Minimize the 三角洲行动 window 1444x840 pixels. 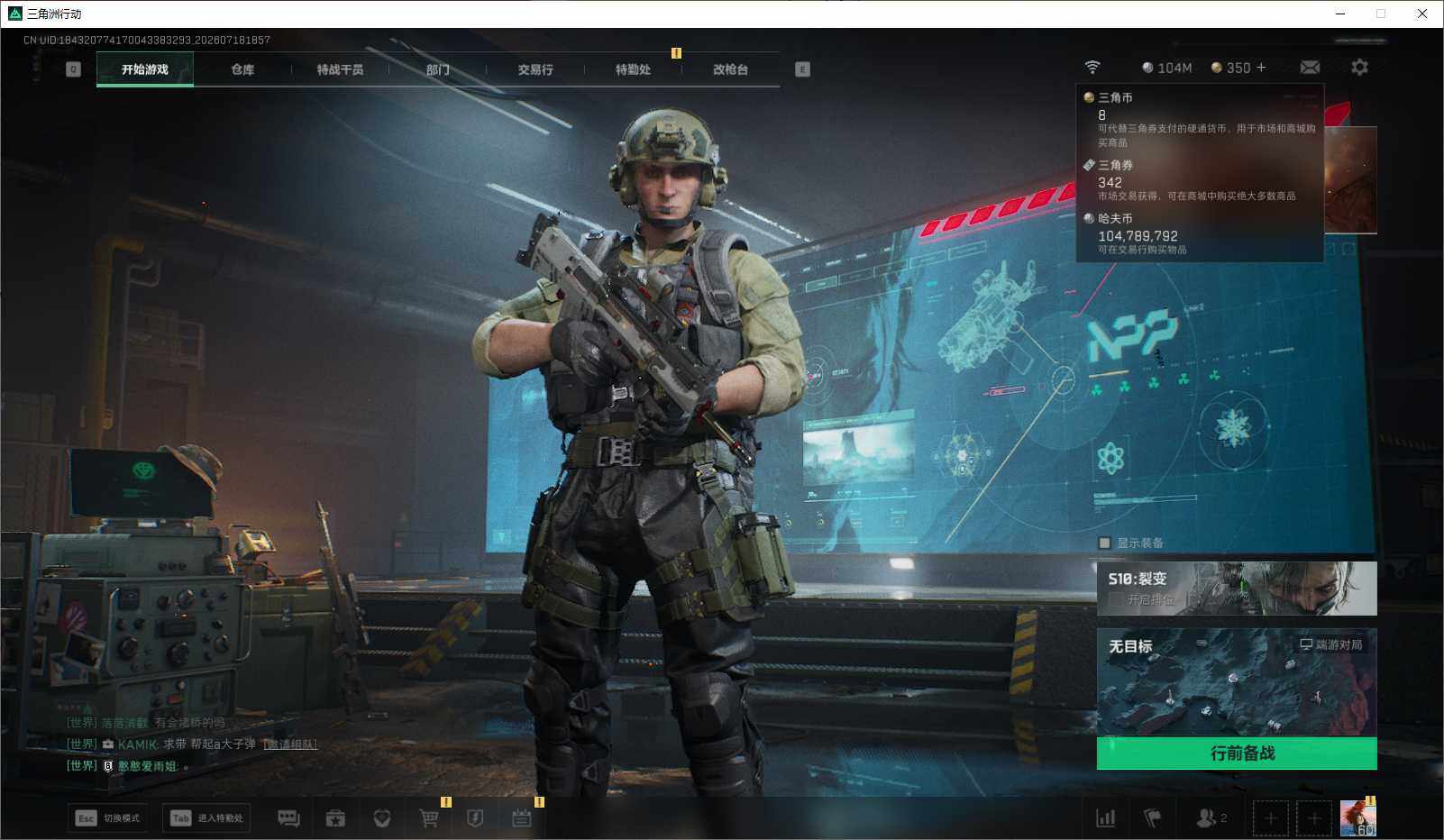pyautogui.click(x=1340, y=14)
